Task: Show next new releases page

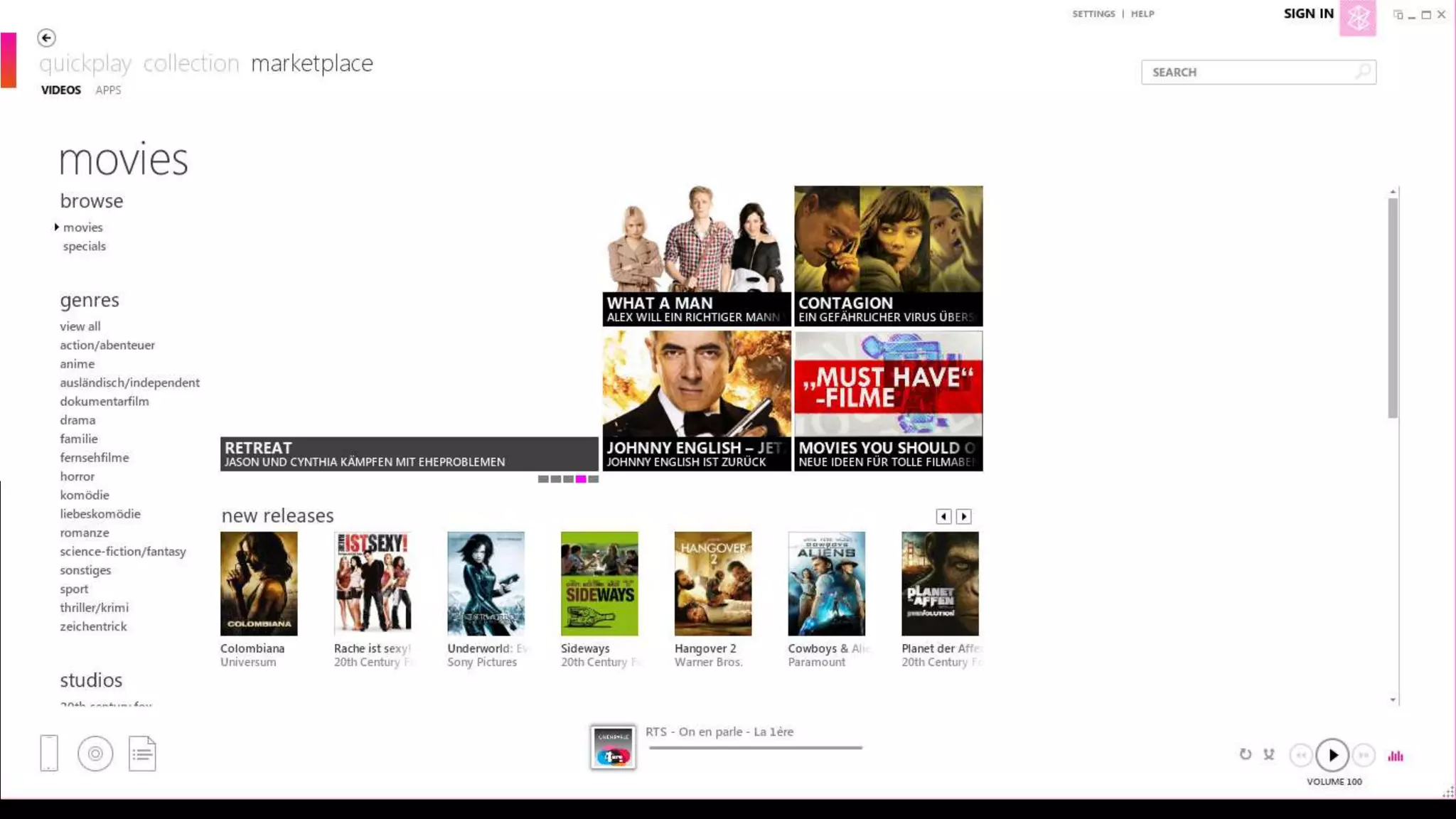Action: coord(963,517)
